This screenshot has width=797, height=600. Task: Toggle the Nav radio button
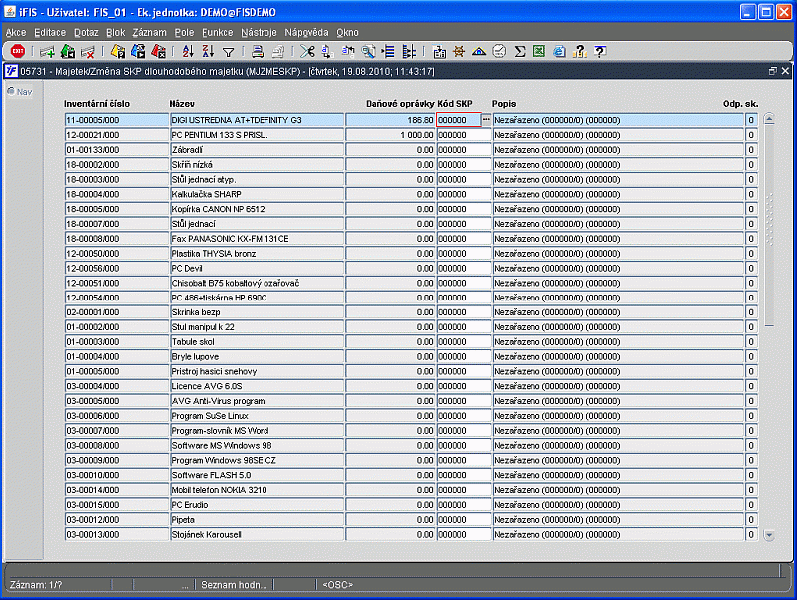(11, 92)
